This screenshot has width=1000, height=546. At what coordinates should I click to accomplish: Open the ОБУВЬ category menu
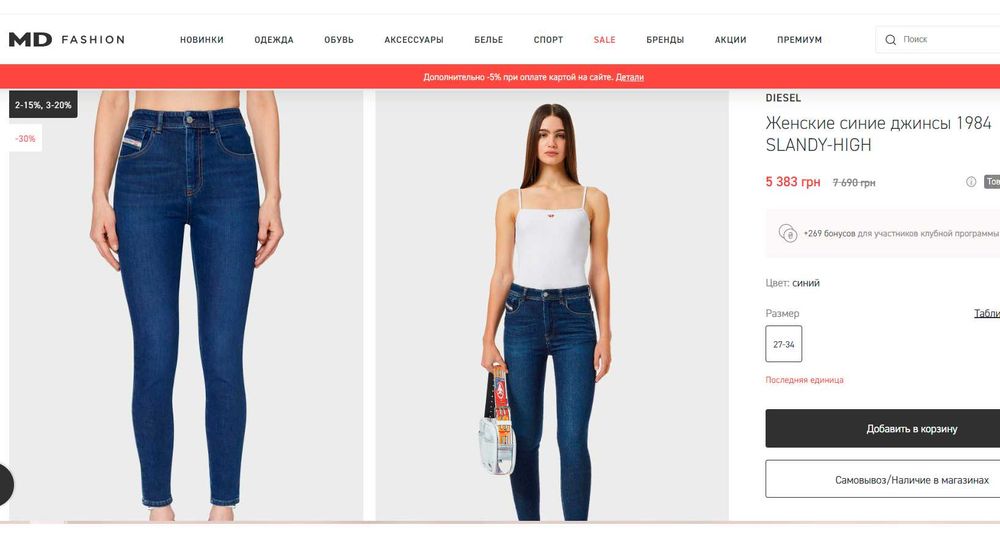(x=339, y=40)
